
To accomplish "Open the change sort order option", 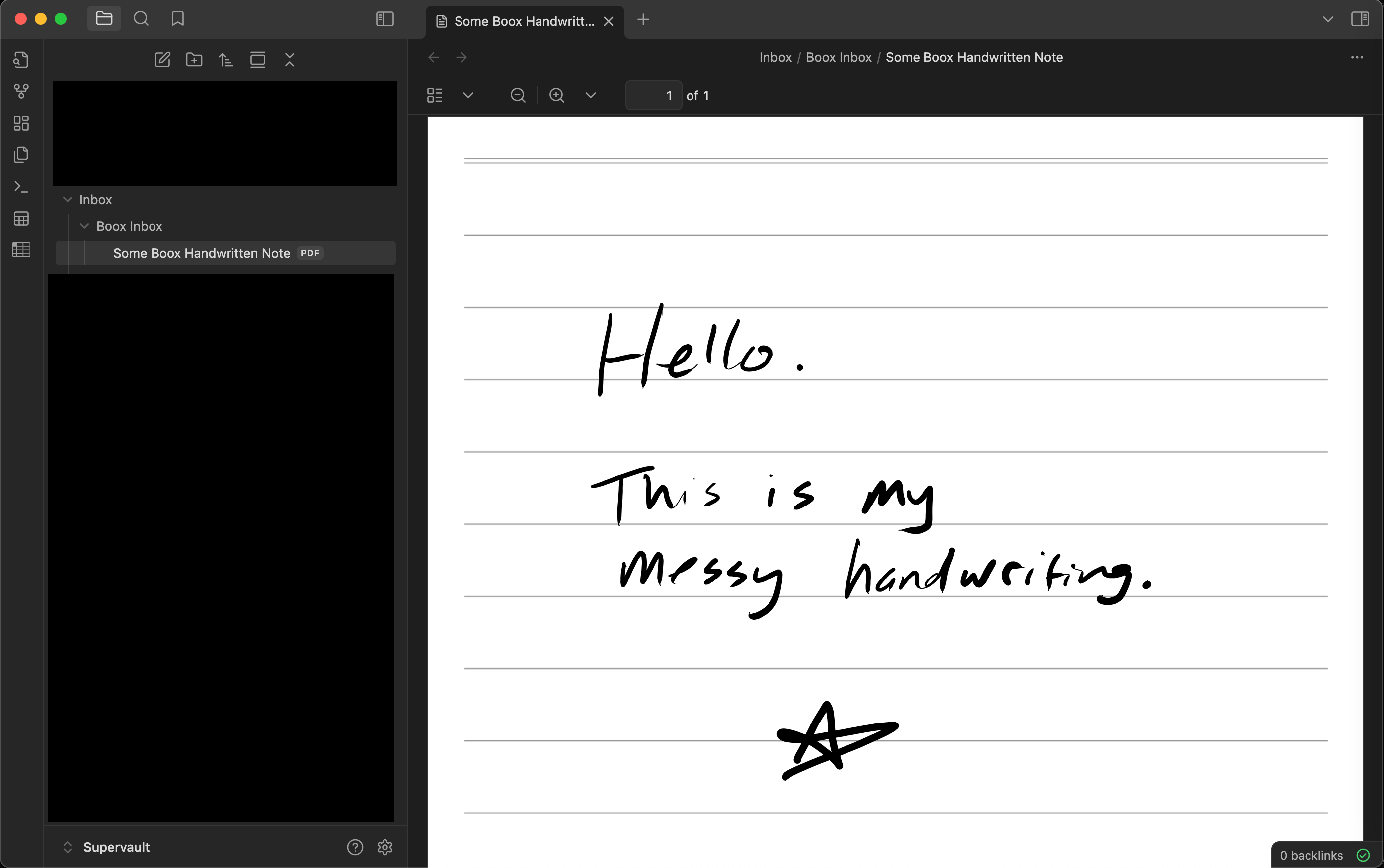I will click(x=226, y=59).
